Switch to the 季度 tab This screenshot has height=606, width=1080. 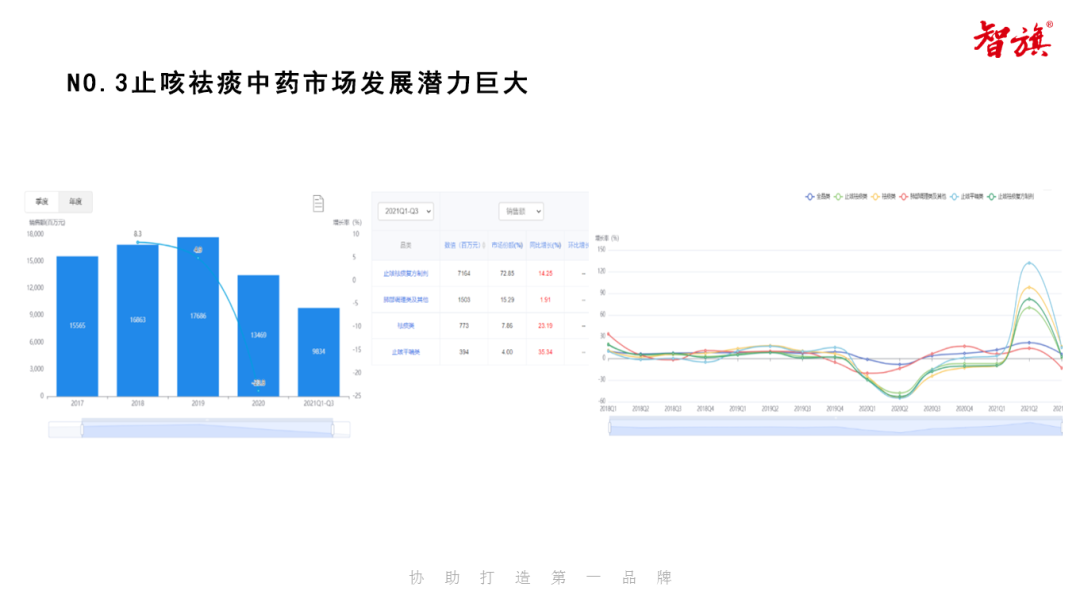pyautogui.click(x=42, y=202)
